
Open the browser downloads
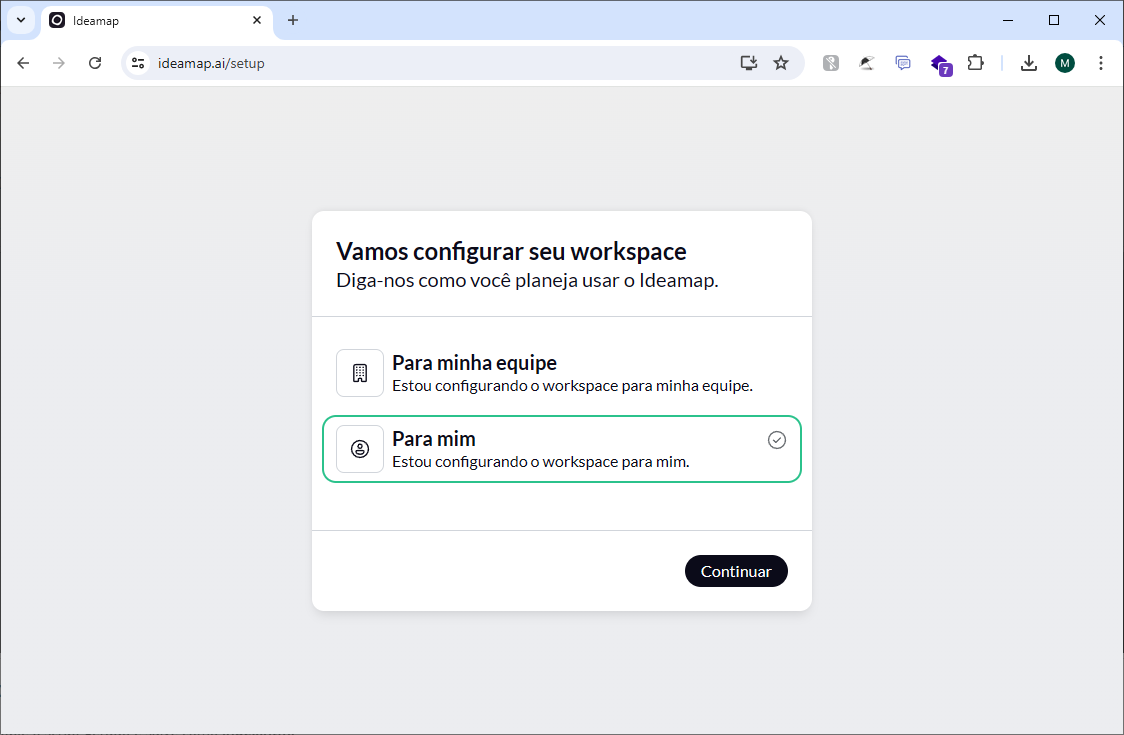click(1029, 63)
